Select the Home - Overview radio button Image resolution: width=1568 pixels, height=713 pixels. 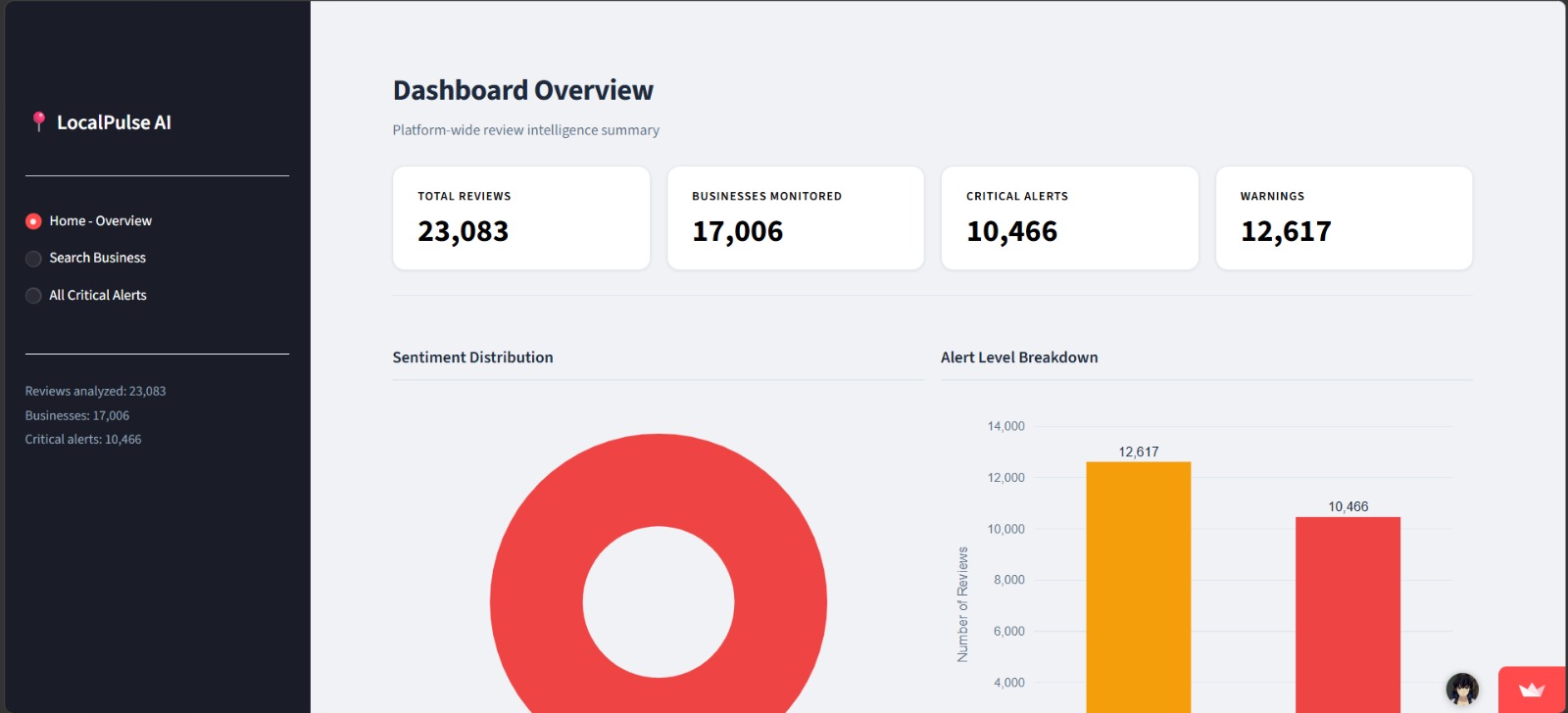point(33,221)
